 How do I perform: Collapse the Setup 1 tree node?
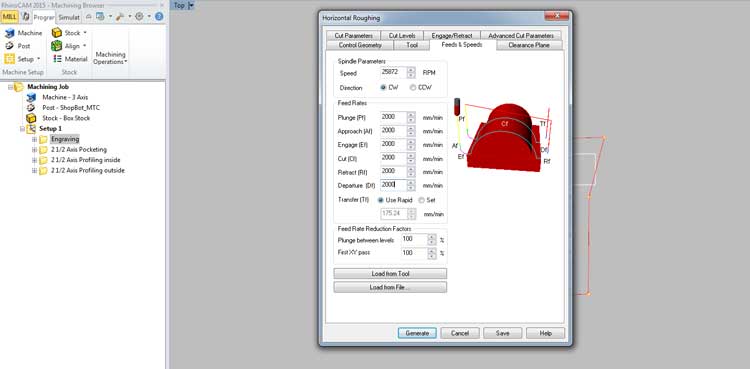(22, 129)
